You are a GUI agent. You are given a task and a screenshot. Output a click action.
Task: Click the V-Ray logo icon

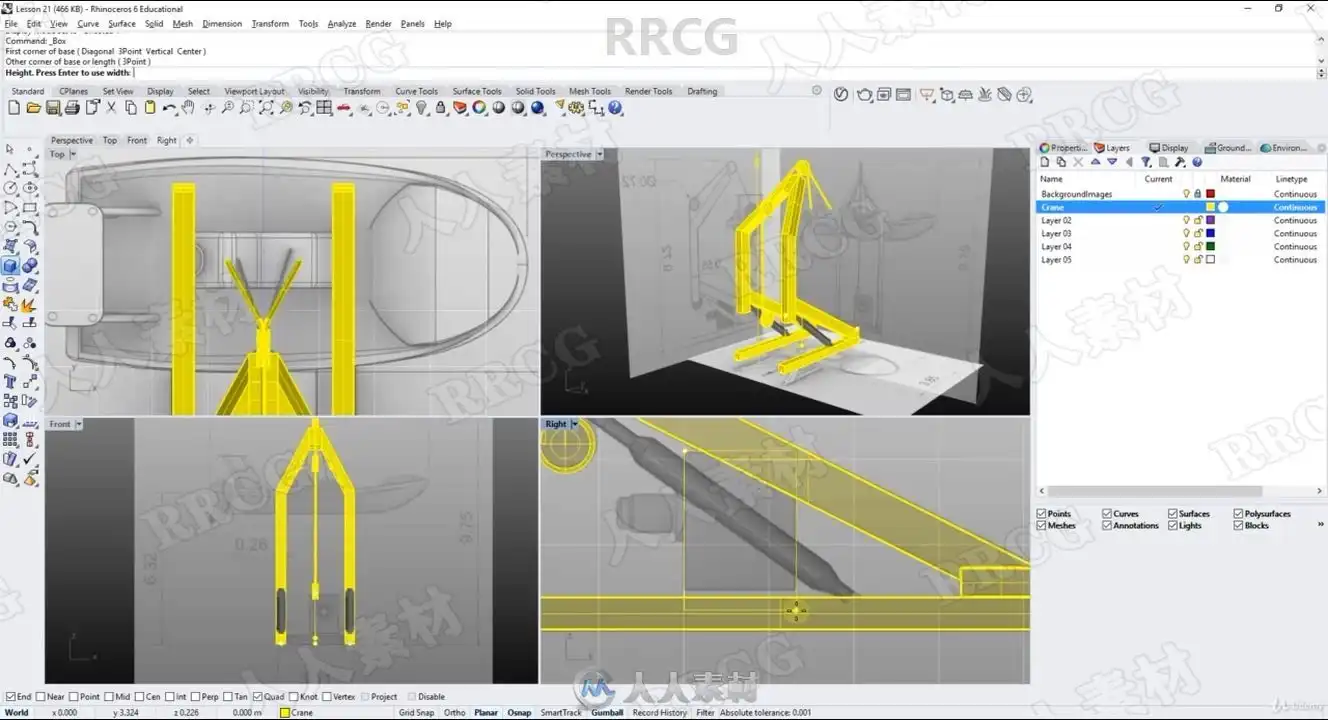click(x=841, y=95)
